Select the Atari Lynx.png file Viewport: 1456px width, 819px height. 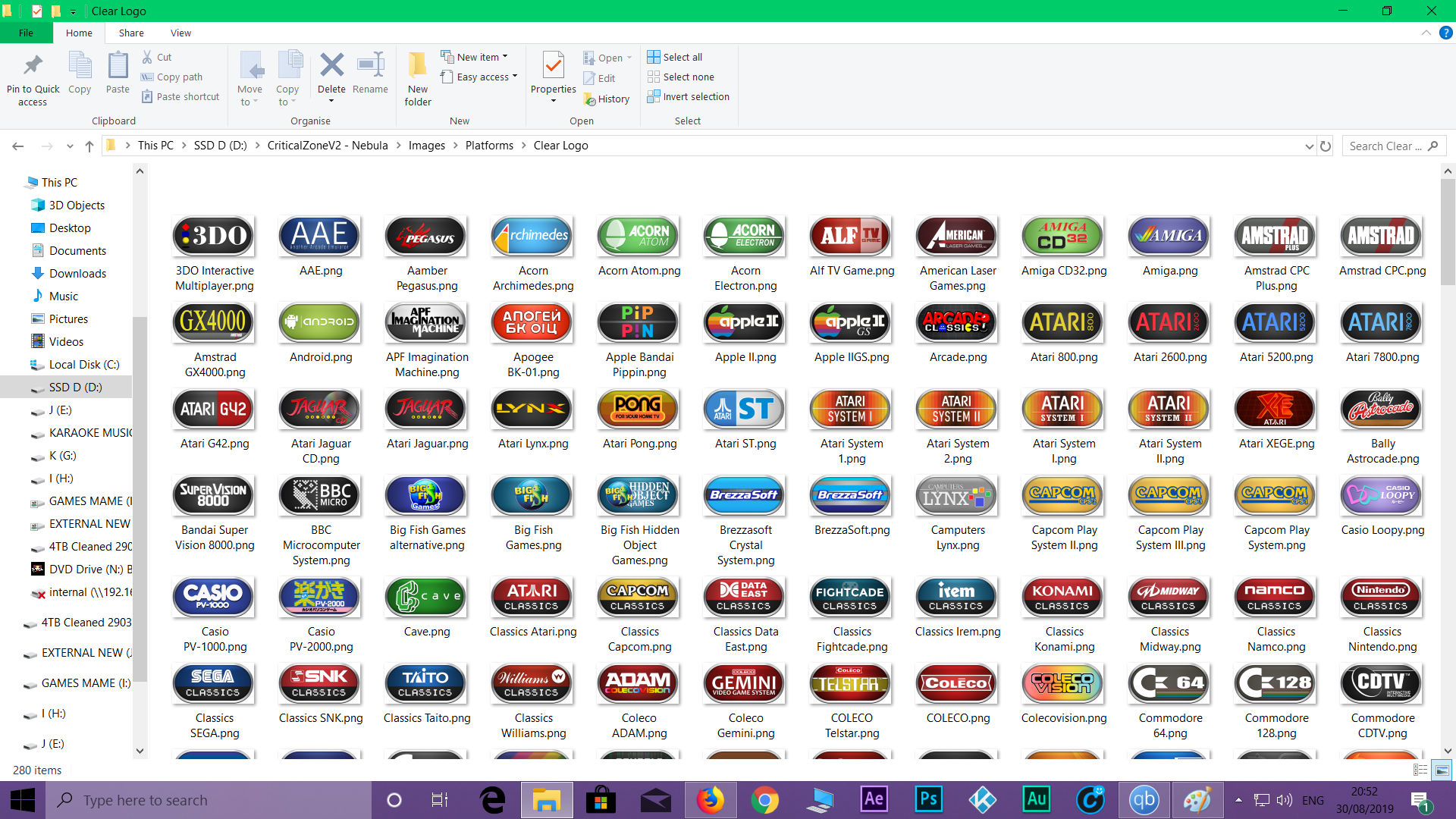tap(533, 419)
